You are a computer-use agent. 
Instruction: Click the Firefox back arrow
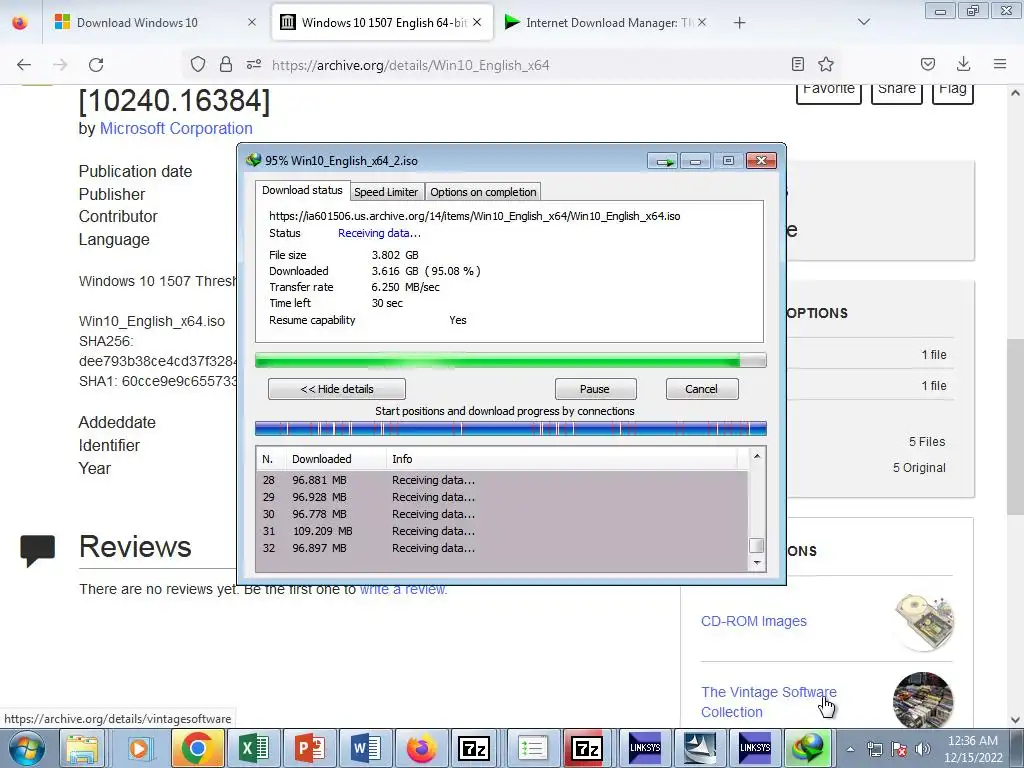pos(24,65)
